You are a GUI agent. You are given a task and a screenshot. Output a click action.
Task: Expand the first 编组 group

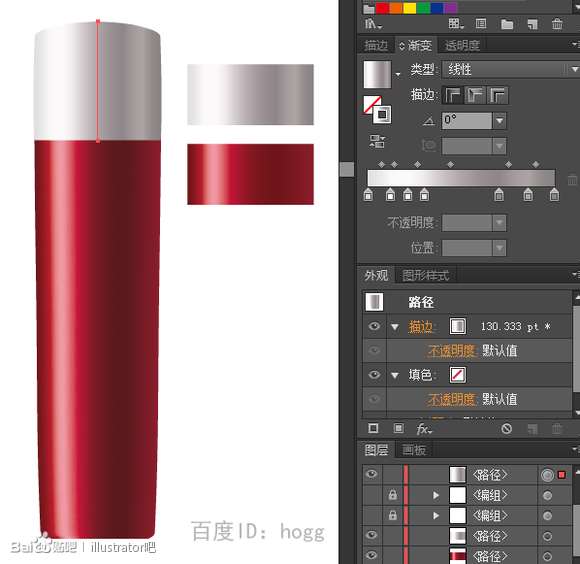coord(436,495)
